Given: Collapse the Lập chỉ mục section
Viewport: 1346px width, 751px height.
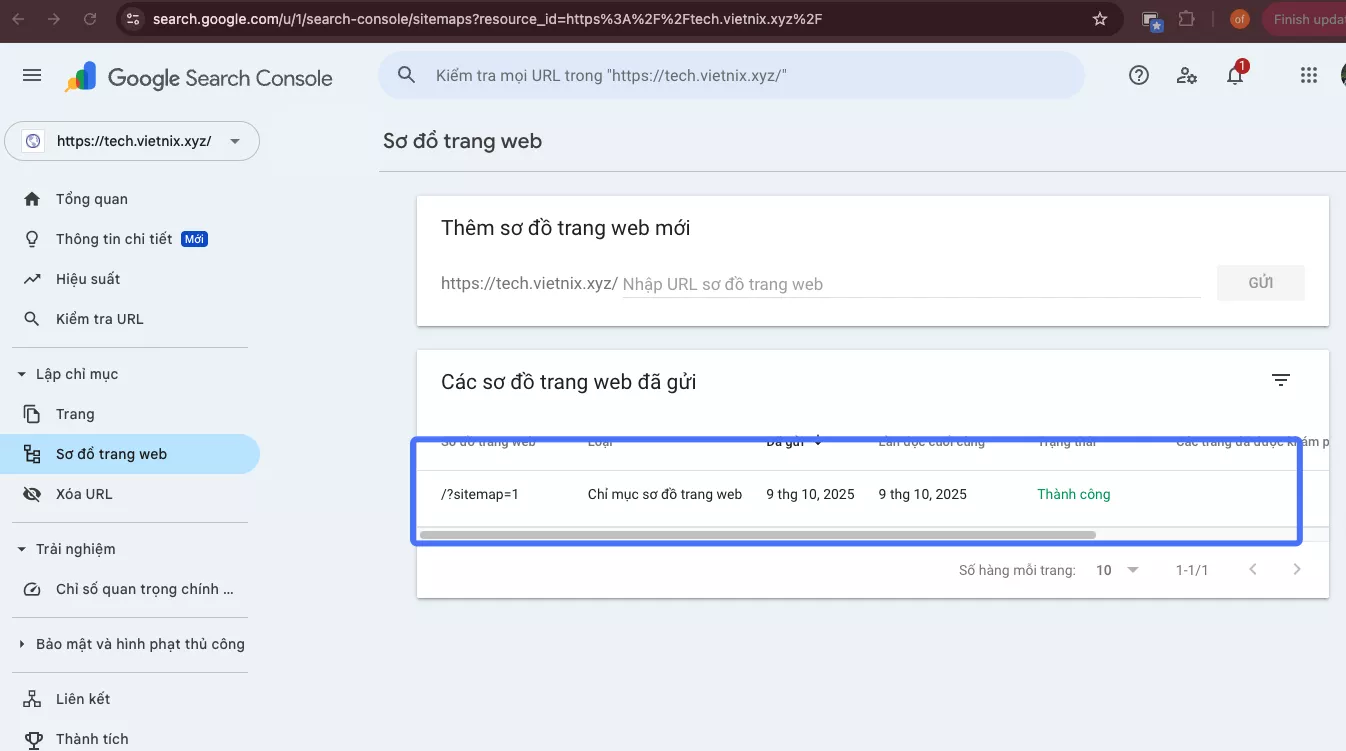Looking at the screenshot, I should (20, 373).
